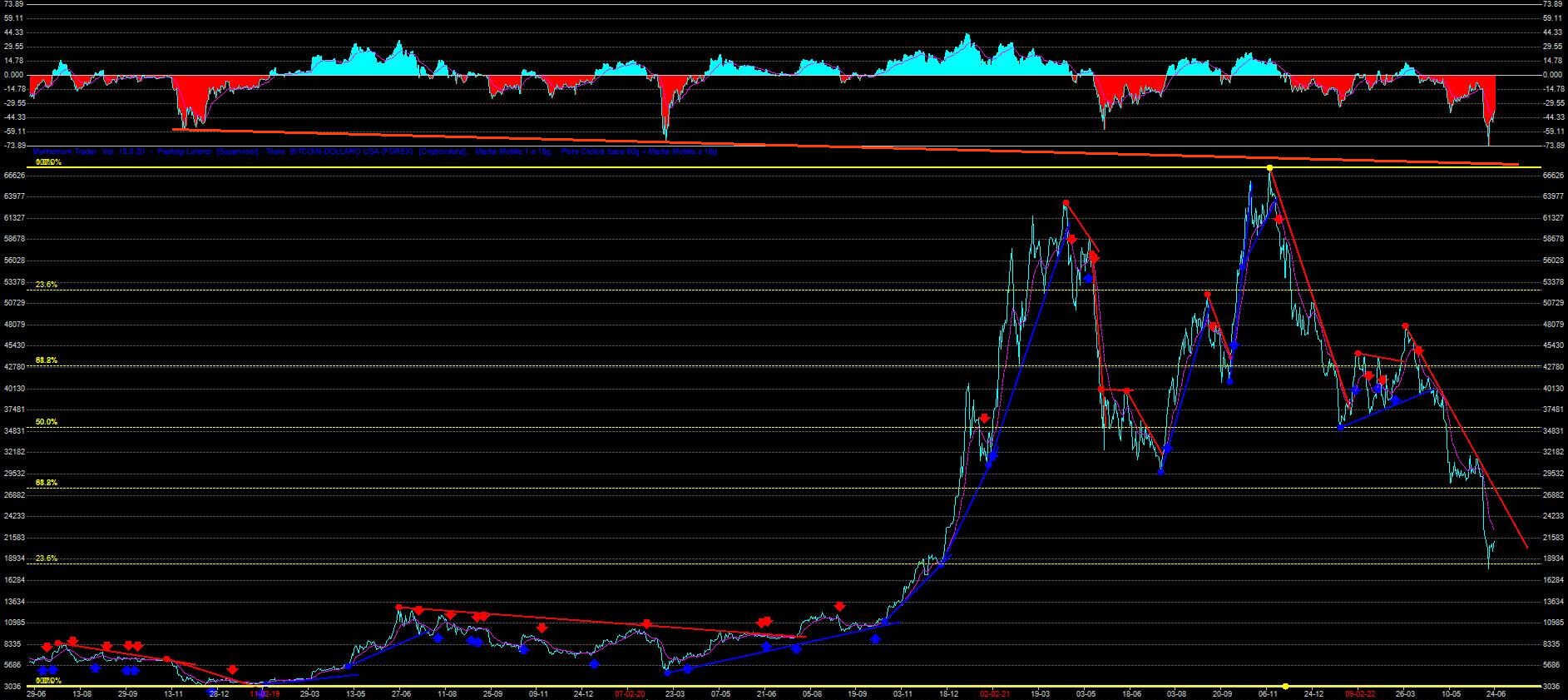Select the blue dot starting the uptrend line at 34831
The height and width of the screenshot is (700, 1568).
[1340, 427]
